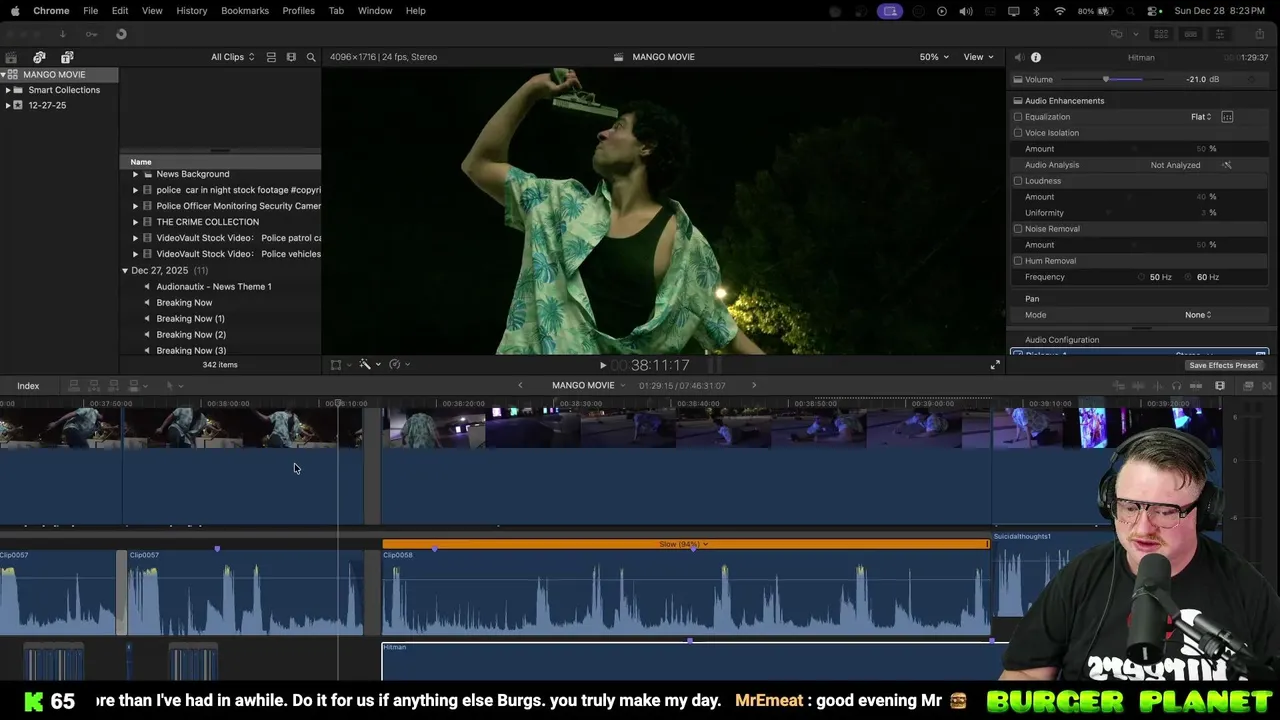Open the color enhancement wand menu

click(370, 365)
